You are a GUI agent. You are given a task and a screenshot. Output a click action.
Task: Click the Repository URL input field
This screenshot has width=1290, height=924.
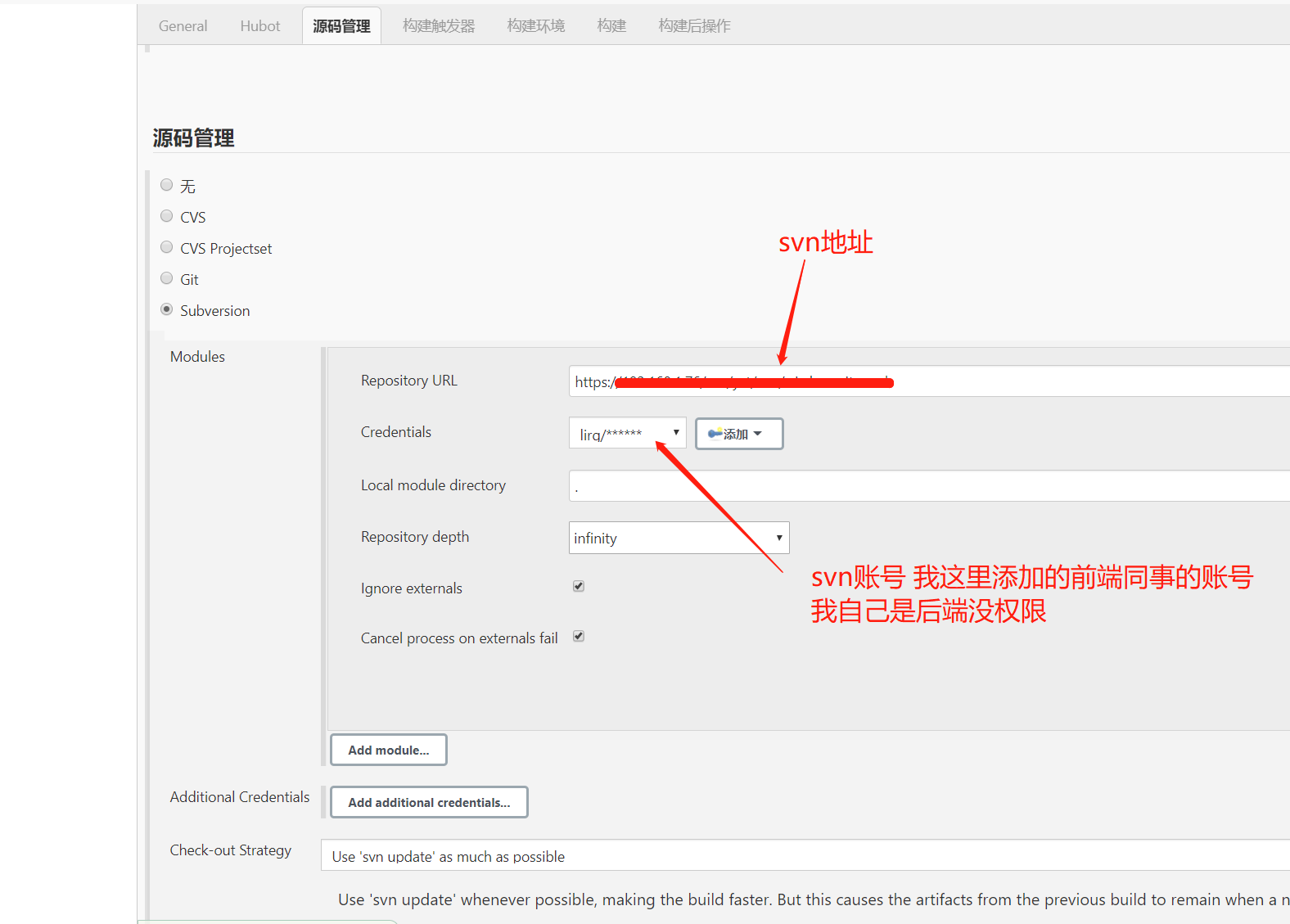(929, 381)
